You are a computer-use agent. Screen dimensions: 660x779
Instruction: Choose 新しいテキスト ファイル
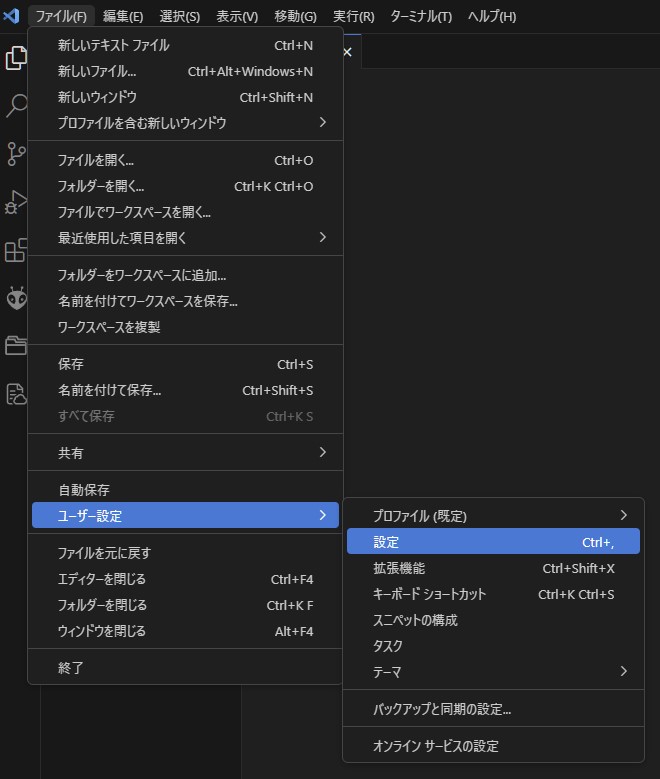(x=185, y=45)
